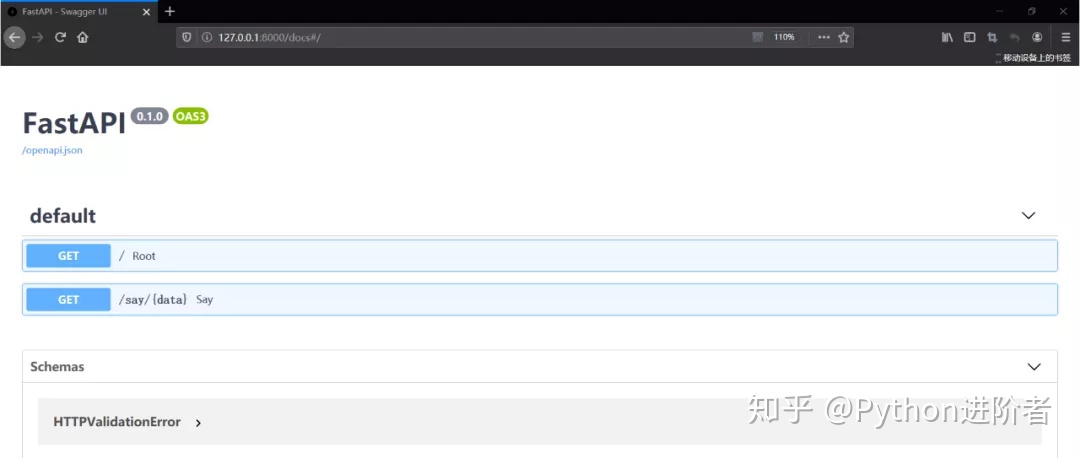Click the /say/{data} path text

(x=153, y=300)
